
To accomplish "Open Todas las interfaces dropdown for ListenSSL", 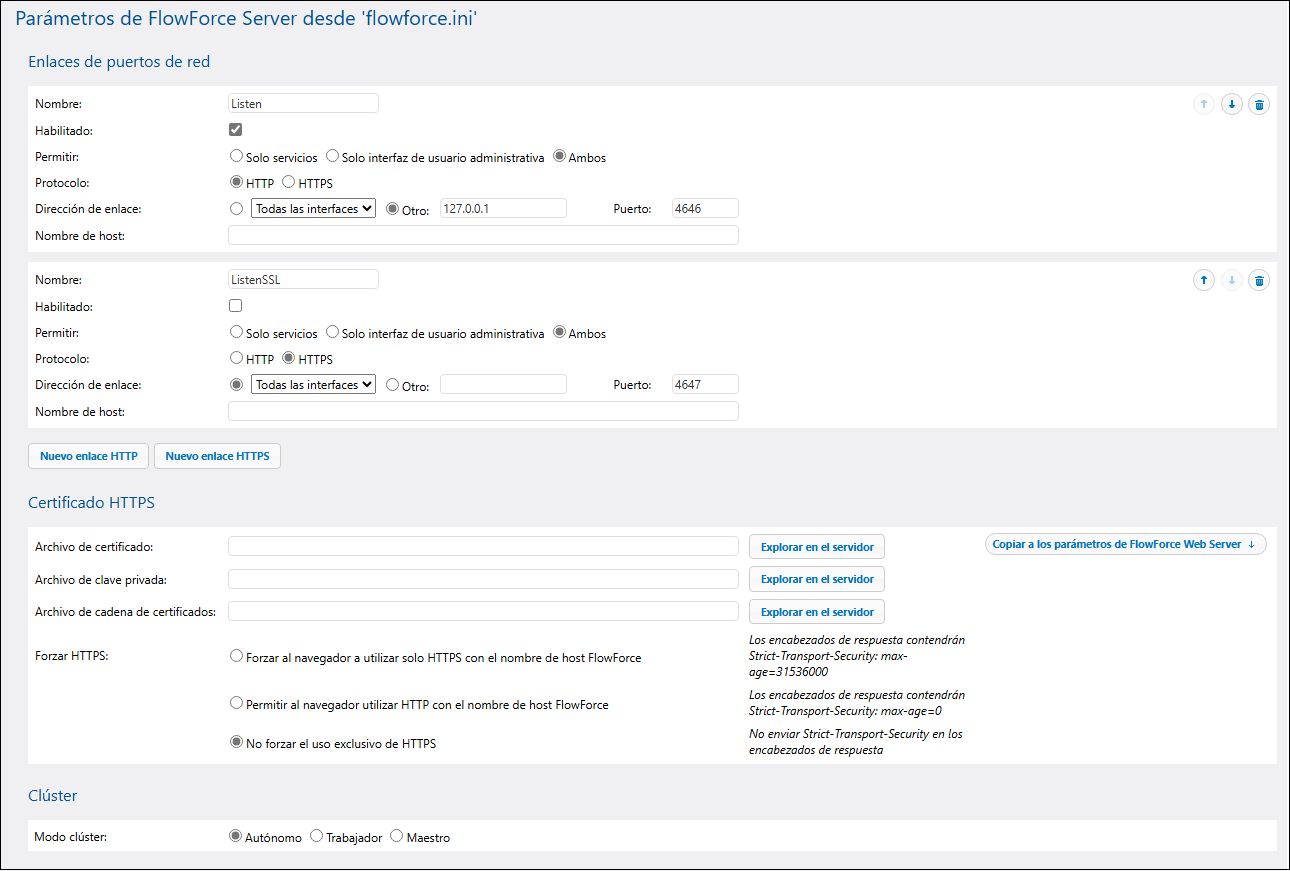I will (313, 385).
